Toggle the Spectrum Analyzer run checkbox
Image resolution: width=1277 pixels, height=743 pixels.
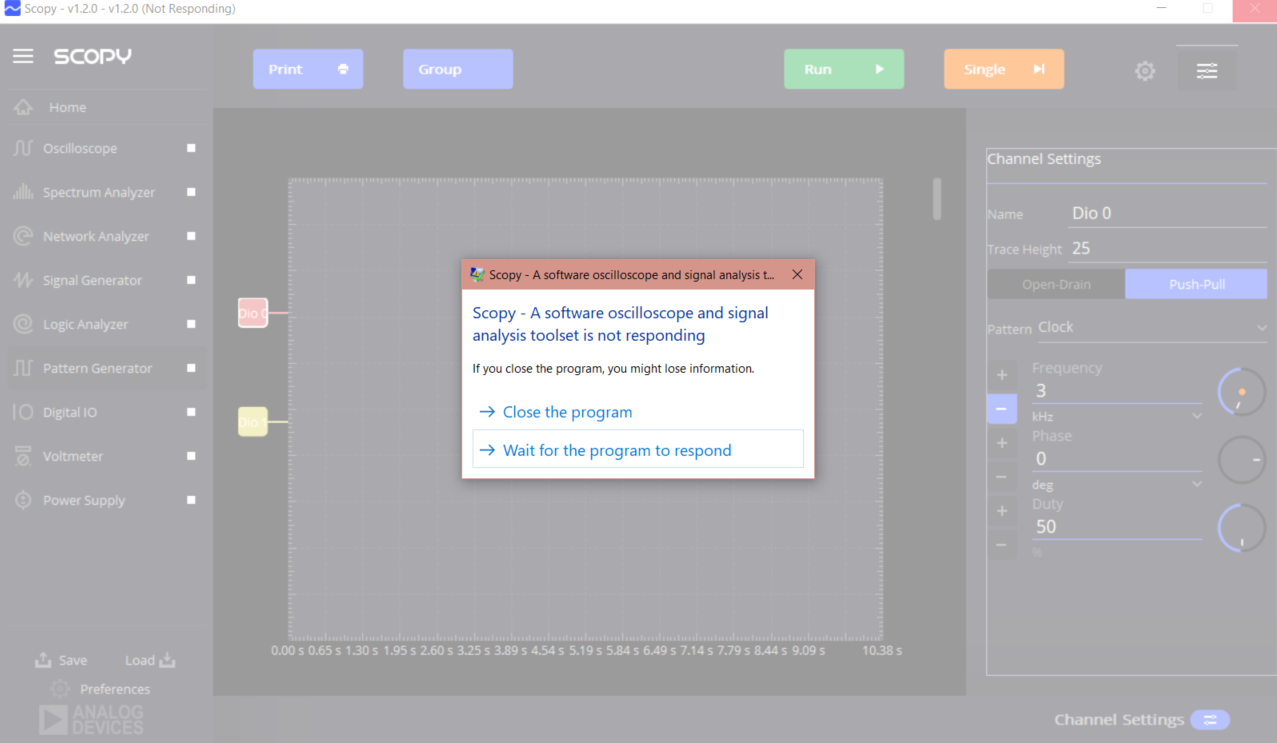(x=191, y=192)
